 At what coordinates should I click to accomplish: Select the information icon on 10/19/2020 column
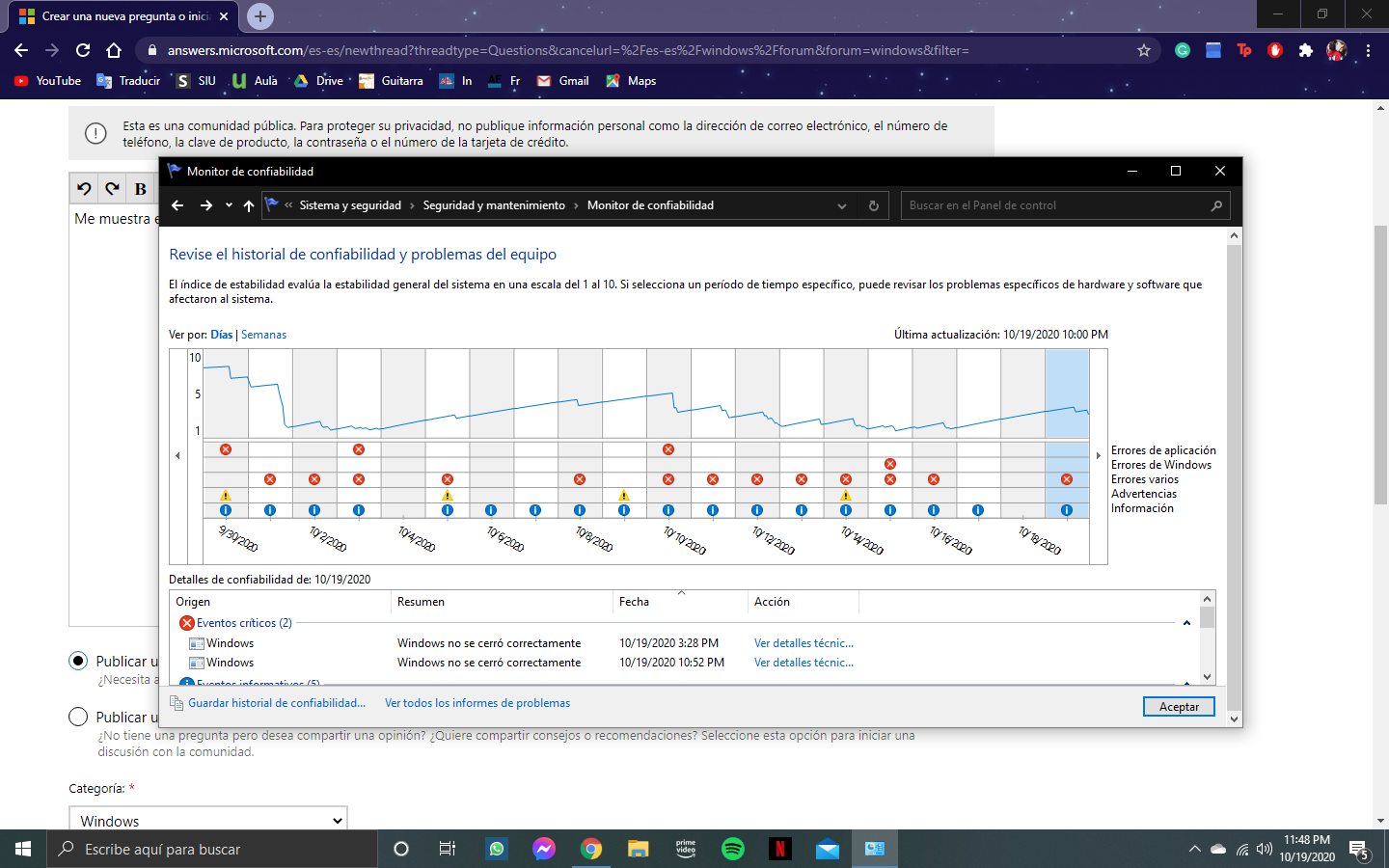1067,510
